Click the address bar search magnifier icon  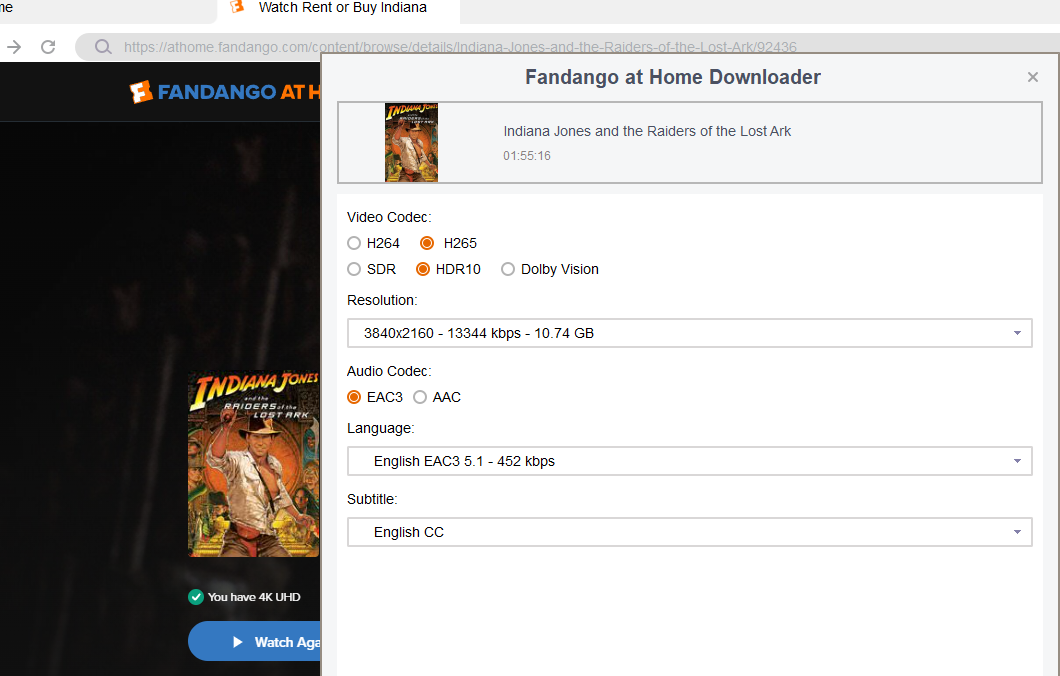pos(103,47)
